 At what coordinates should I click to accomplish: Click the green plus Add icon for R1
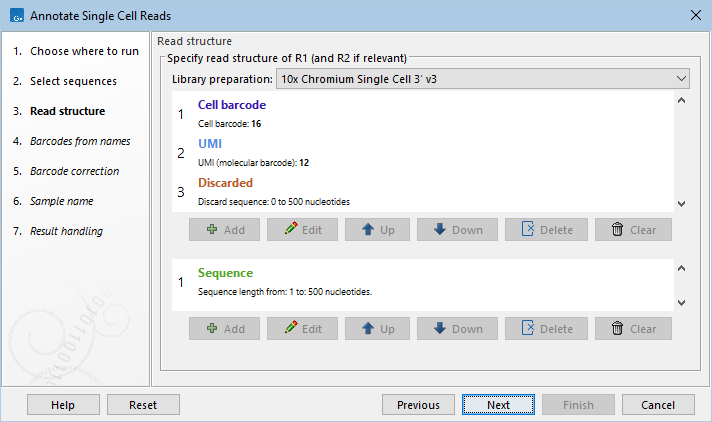tap(212, 230)
